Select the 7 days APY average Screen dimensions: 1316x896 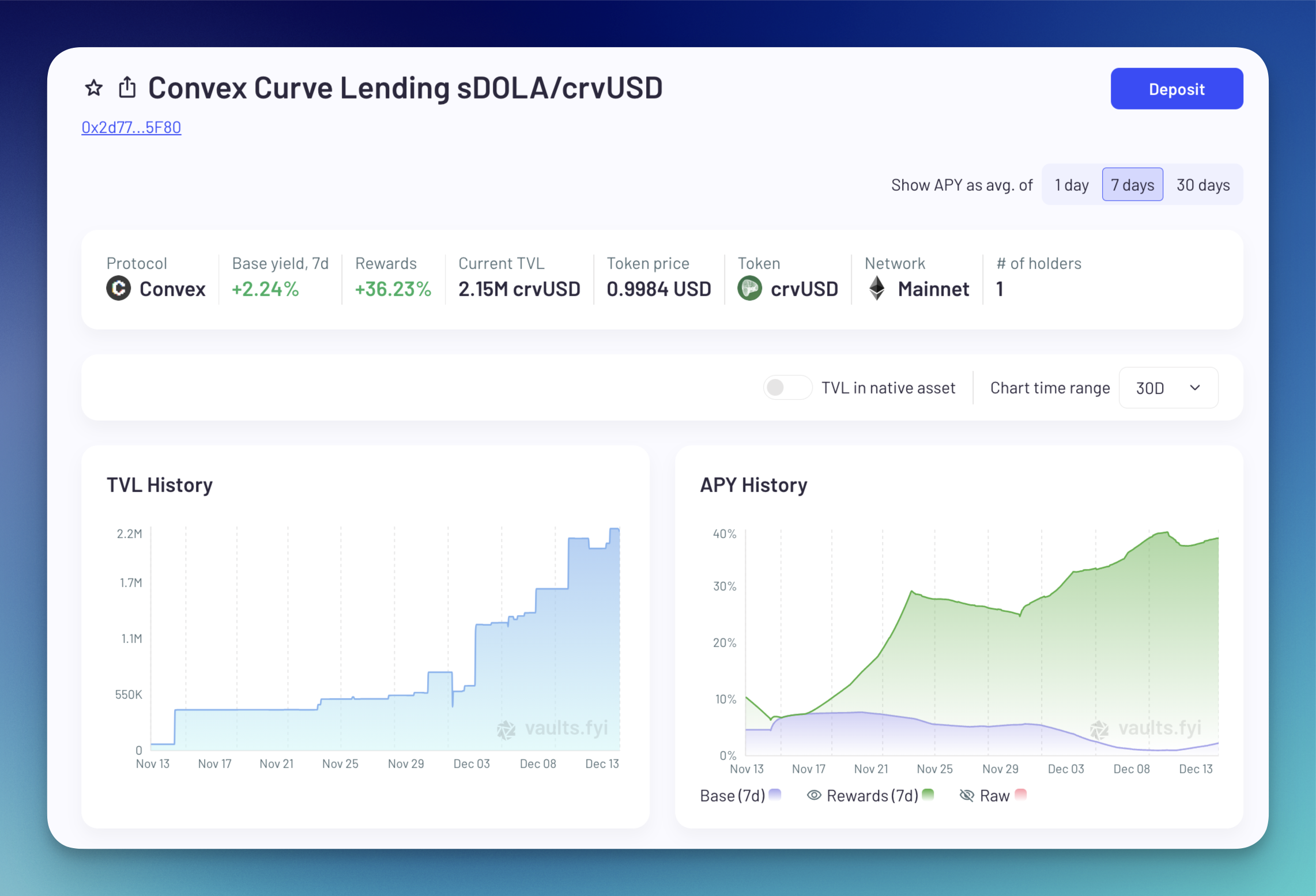coord(1132,185)
